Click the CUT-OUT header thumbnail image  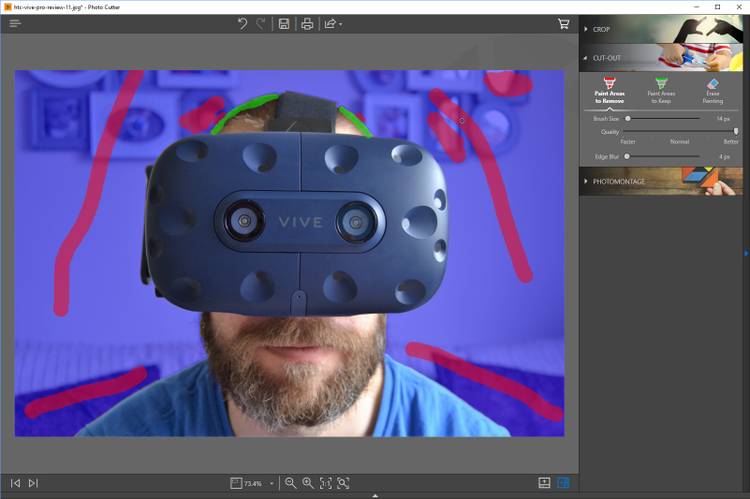click(x=699, y=58)
